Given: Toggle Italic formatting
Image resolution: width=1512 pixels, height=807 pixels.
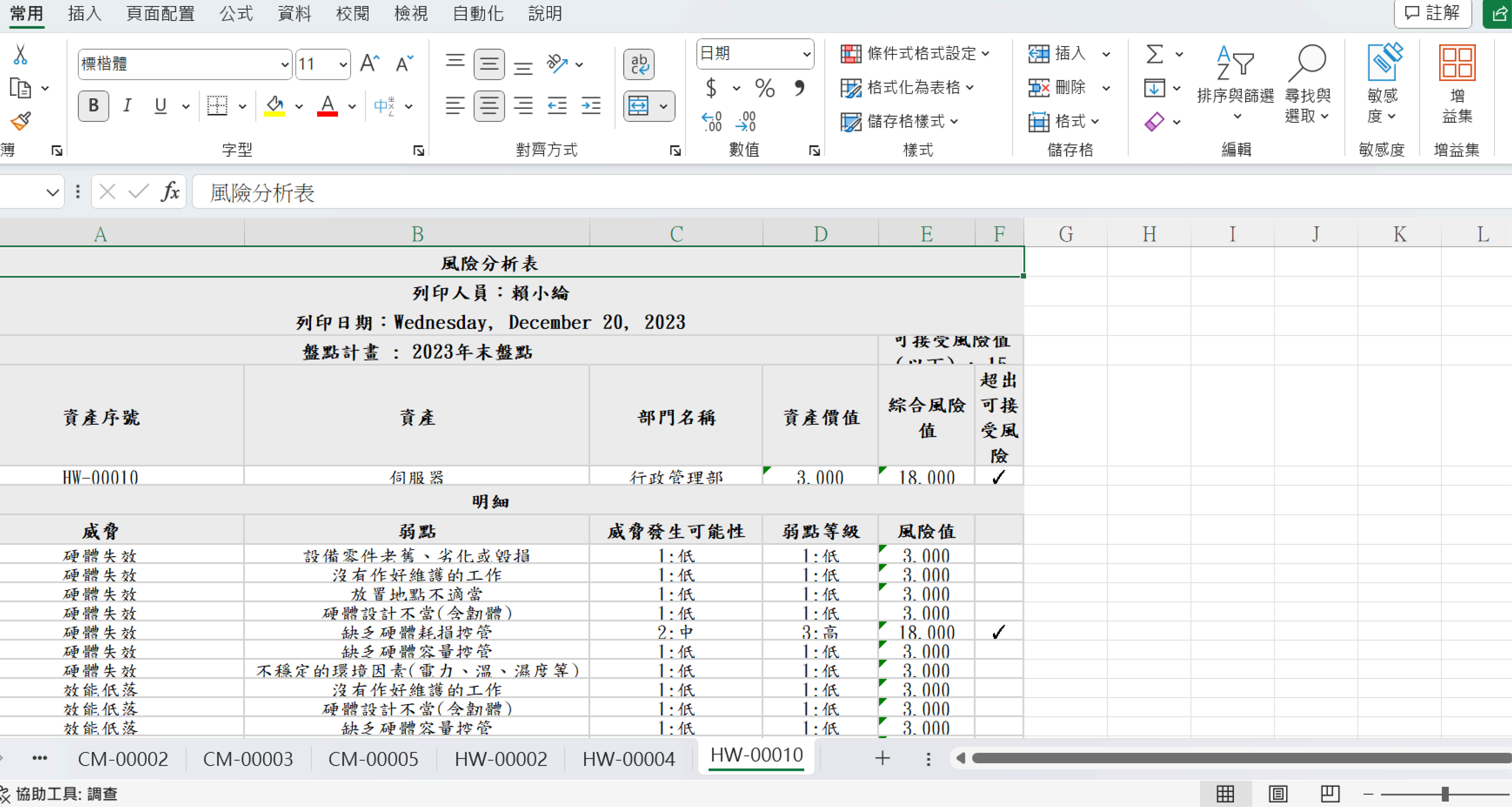Looking at the screenshot, I should [x=127, y=106].
